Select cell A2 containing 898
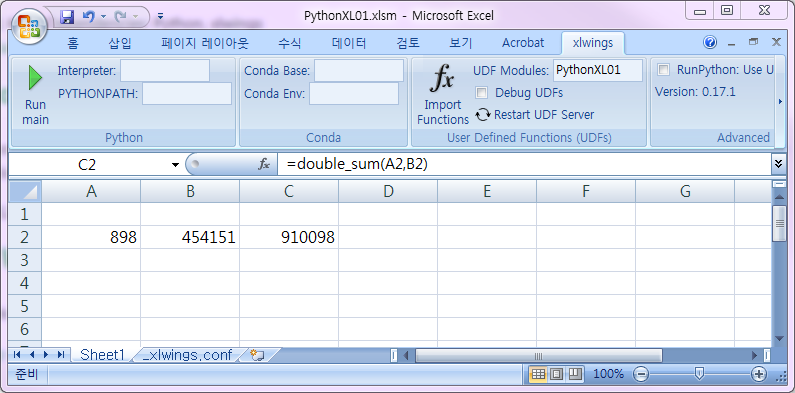The image size is (795, 393). click(91, 237)
